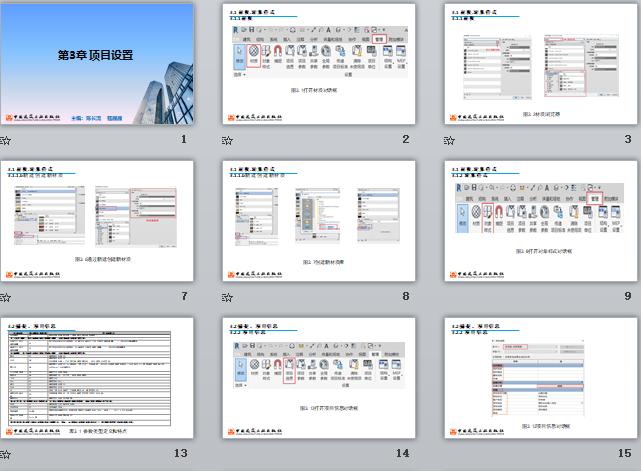Play animation using star under slide 8
641x471 pixels.
228,297
